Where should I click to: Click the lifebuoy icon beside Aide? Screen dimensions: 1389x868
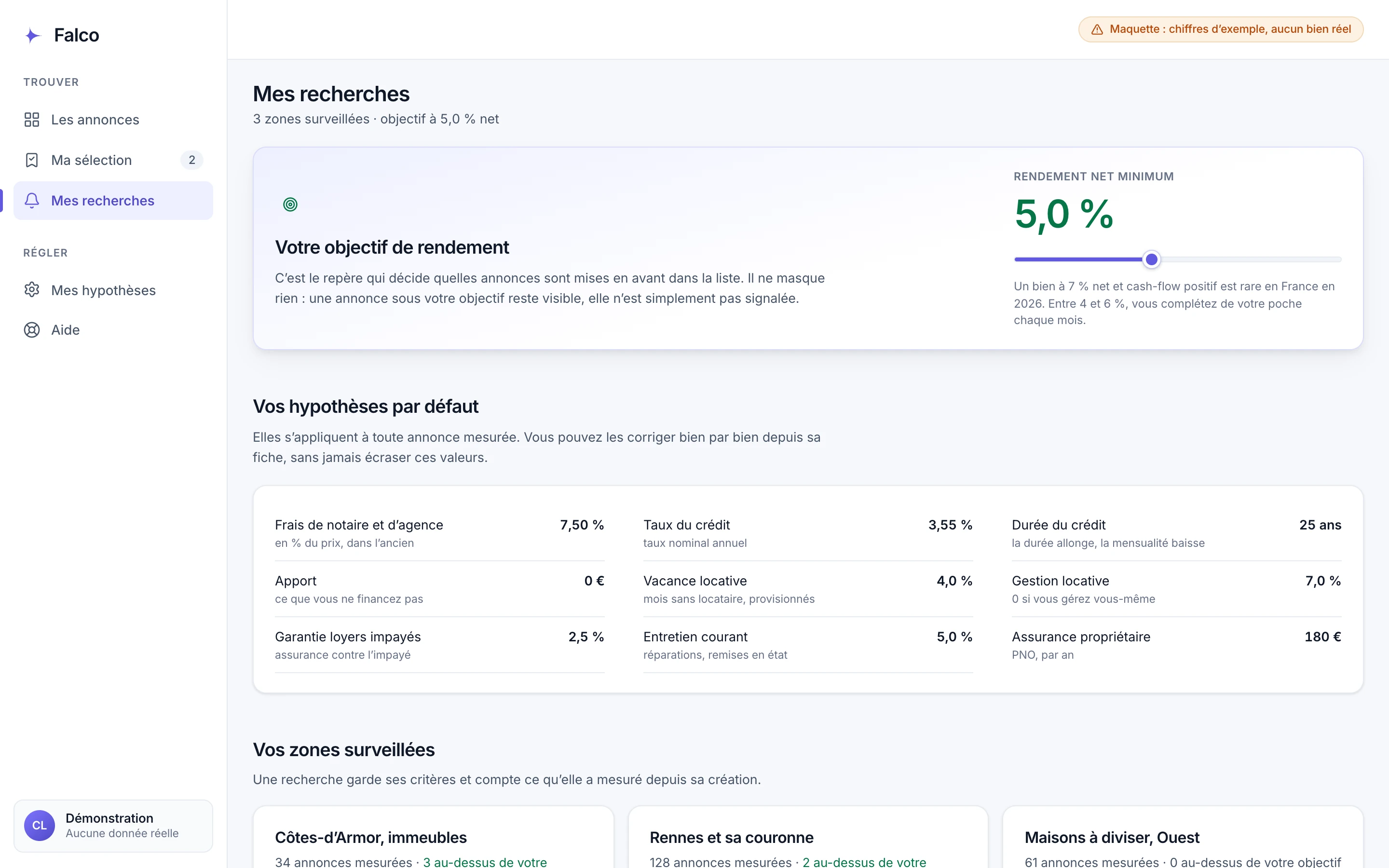pyautogui.click(x=31, y=330)
